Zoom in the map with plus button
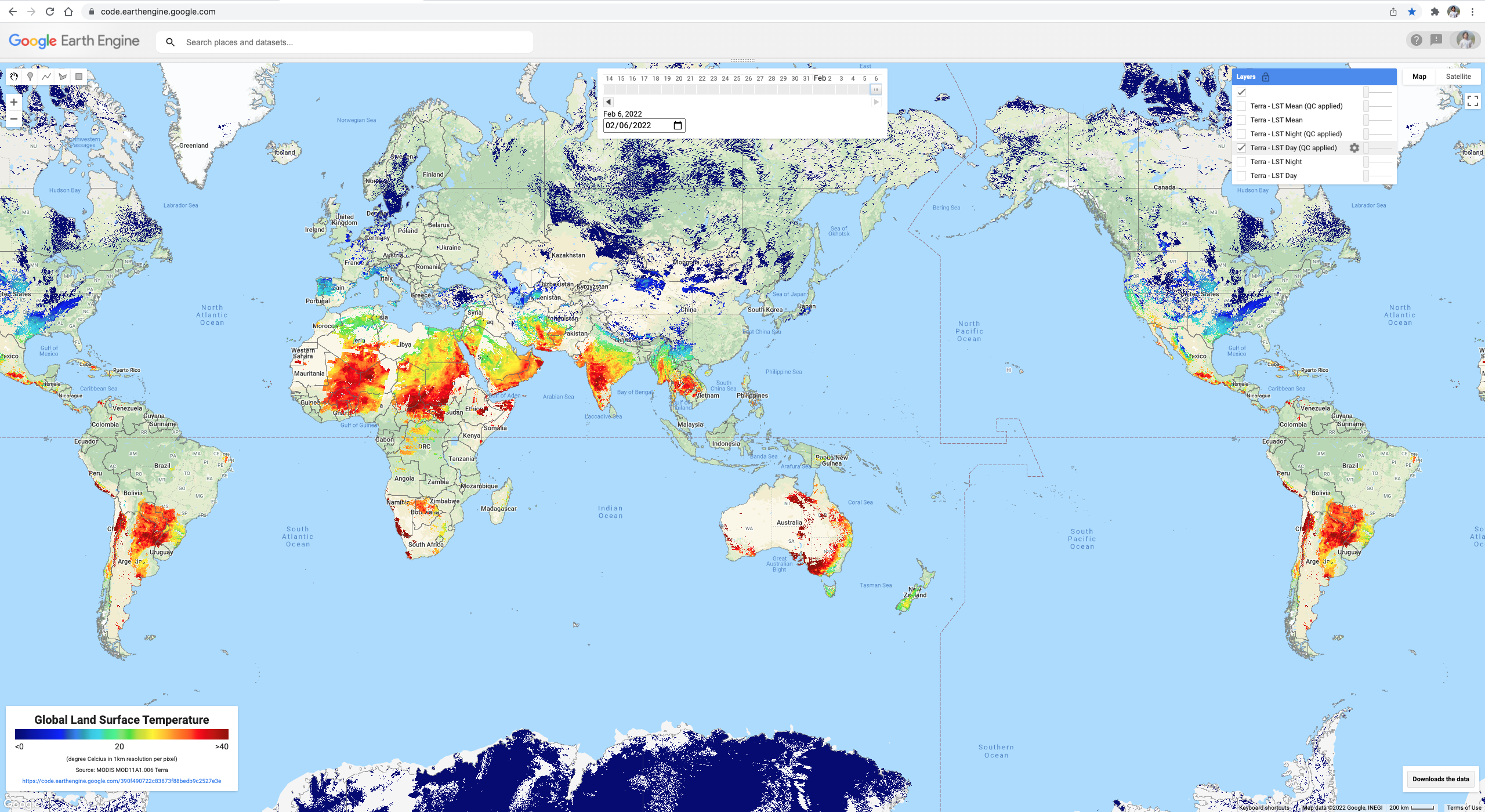 (14, 102)
